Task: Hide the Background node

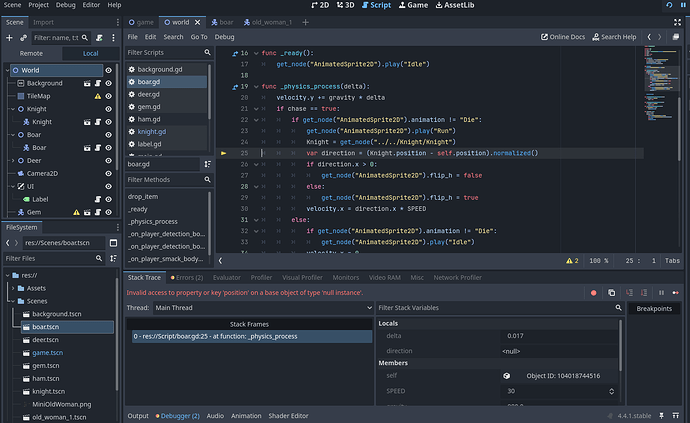Action: coord(108,83)
